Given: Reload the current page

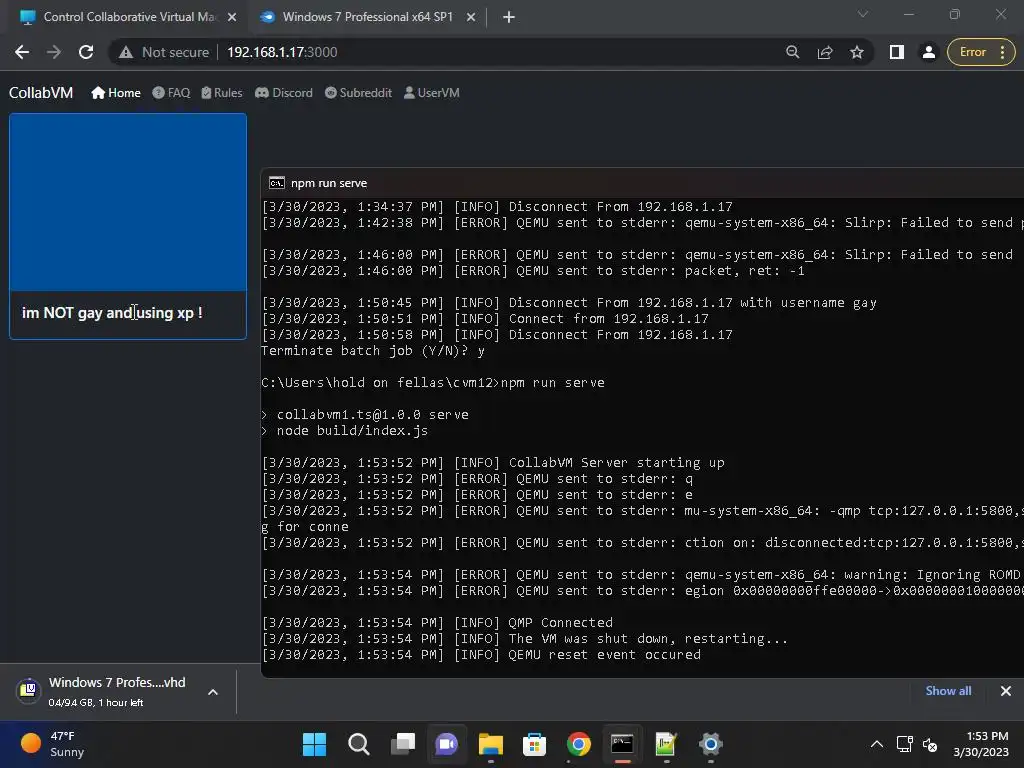Looking at the screenshot, I should tap(86, 52).
